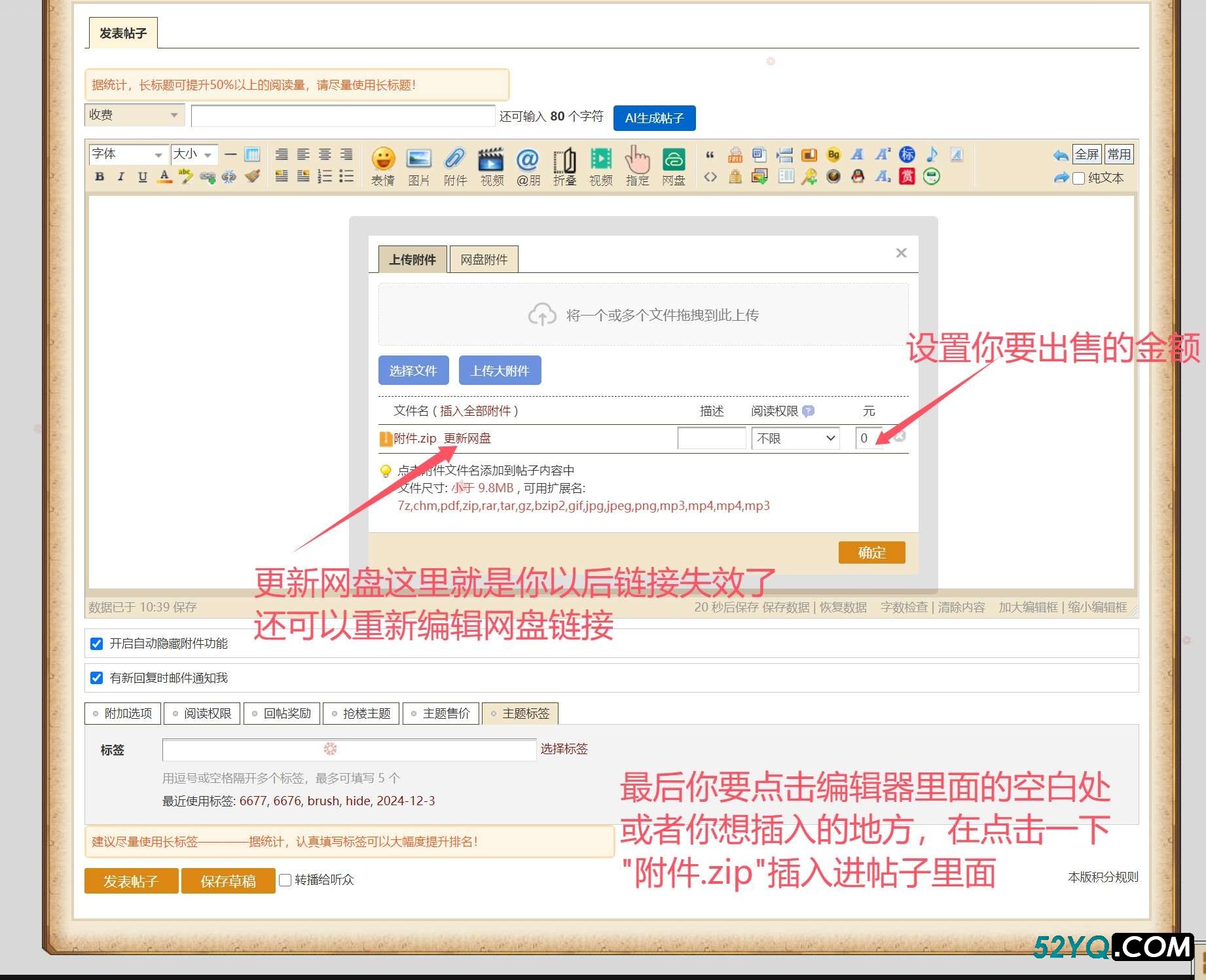This screenshot has width=1206, height=980.
Task: Insert video with the 视频 clapperboard icon
Action: (491, 159)
